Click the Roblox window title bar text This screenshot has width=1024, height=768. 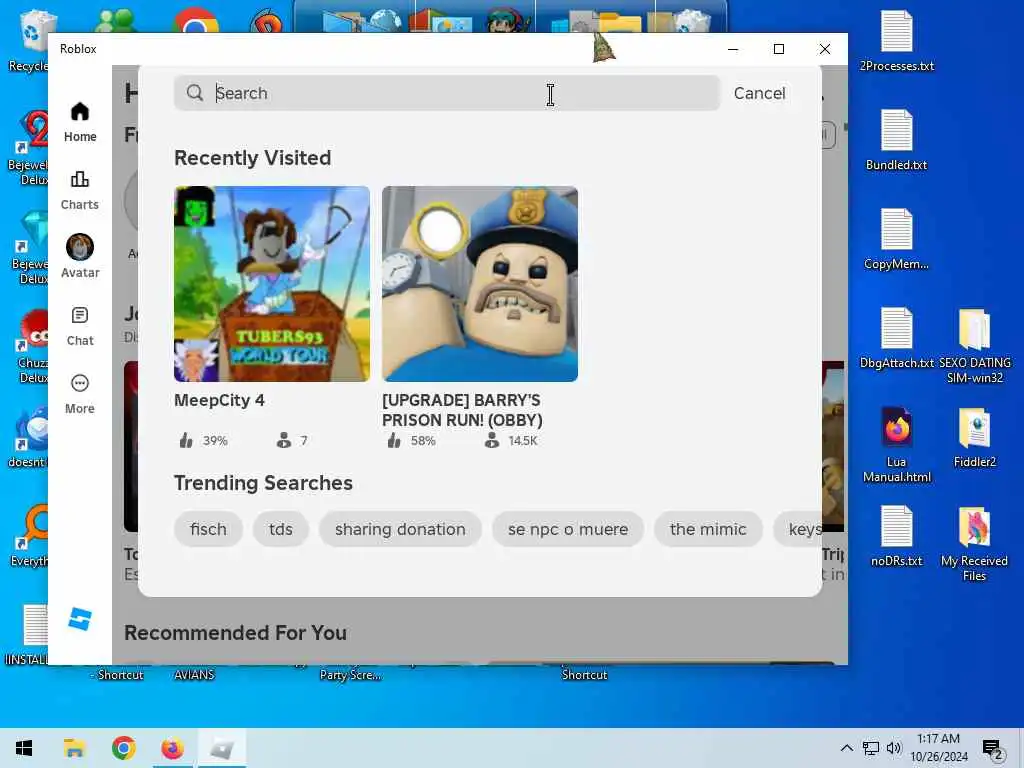coord(78,49)
